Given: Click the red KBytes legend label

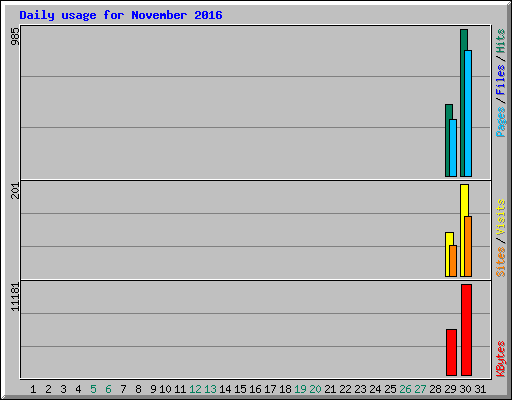Looking at the screenshot, I should point(501,359).
